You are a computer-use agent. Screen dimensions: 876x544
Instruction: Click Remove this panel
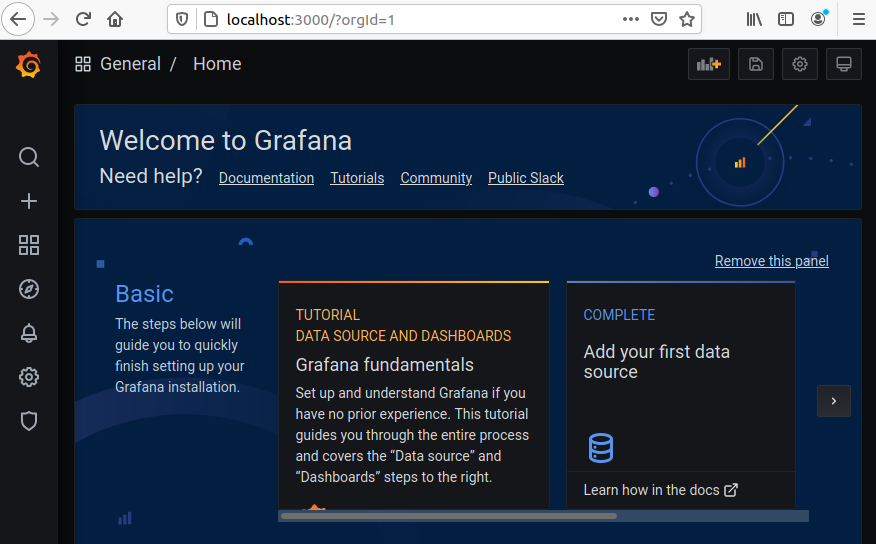772,261
